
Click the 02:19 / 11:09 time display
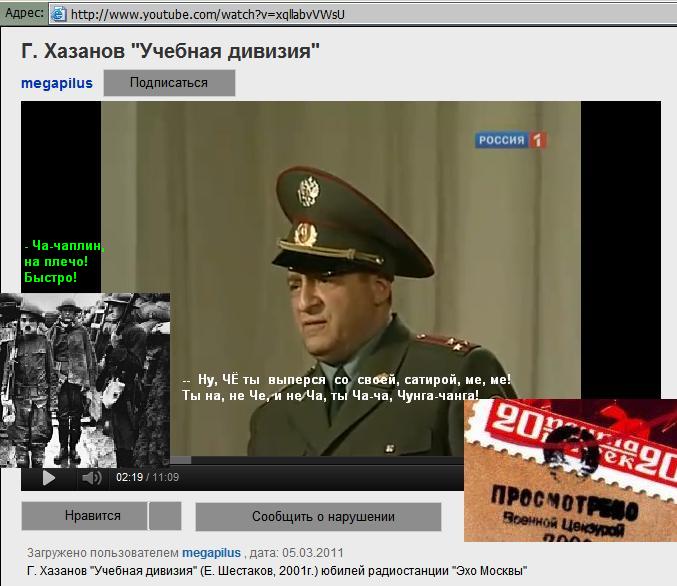[147, 478]
